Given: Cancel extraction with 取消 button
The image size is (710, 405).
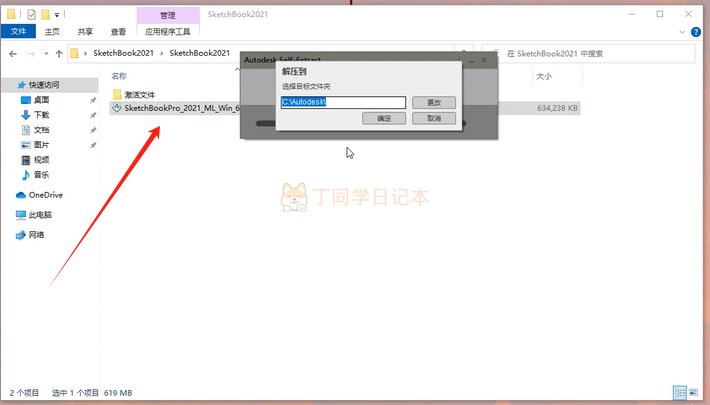Looking at the screenshot, I should point(434,118).
